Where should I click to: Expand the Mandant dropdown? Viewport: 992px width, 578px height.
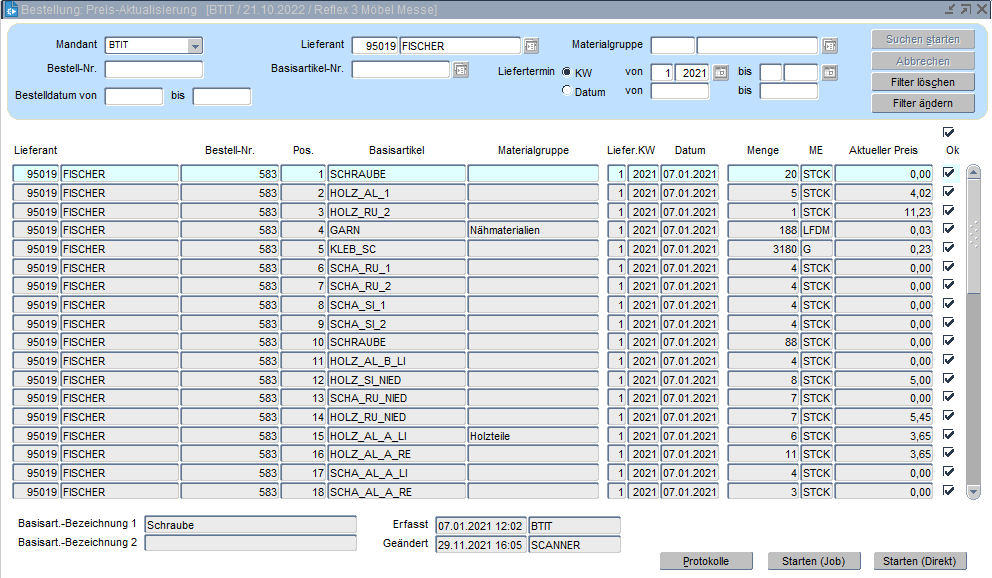195,45
